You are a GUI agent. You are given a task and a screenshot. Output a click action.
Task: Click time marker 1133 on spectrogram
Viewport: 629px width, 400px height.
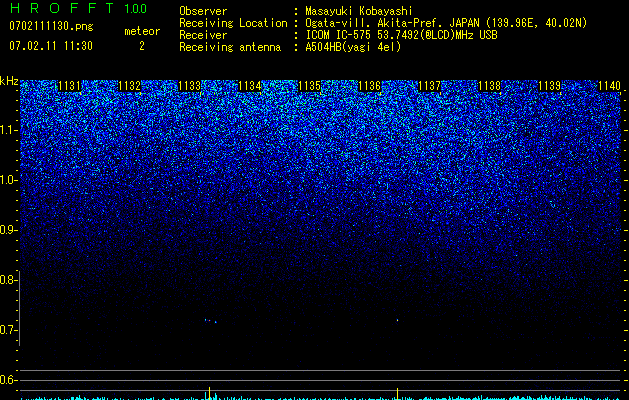(x=189, y=86)
